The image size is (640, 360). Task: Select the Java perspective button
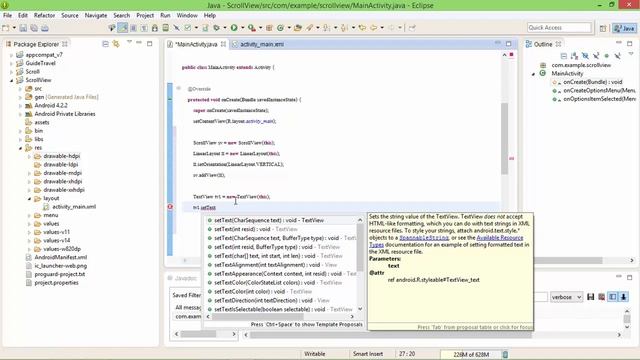tap(624, 28)
